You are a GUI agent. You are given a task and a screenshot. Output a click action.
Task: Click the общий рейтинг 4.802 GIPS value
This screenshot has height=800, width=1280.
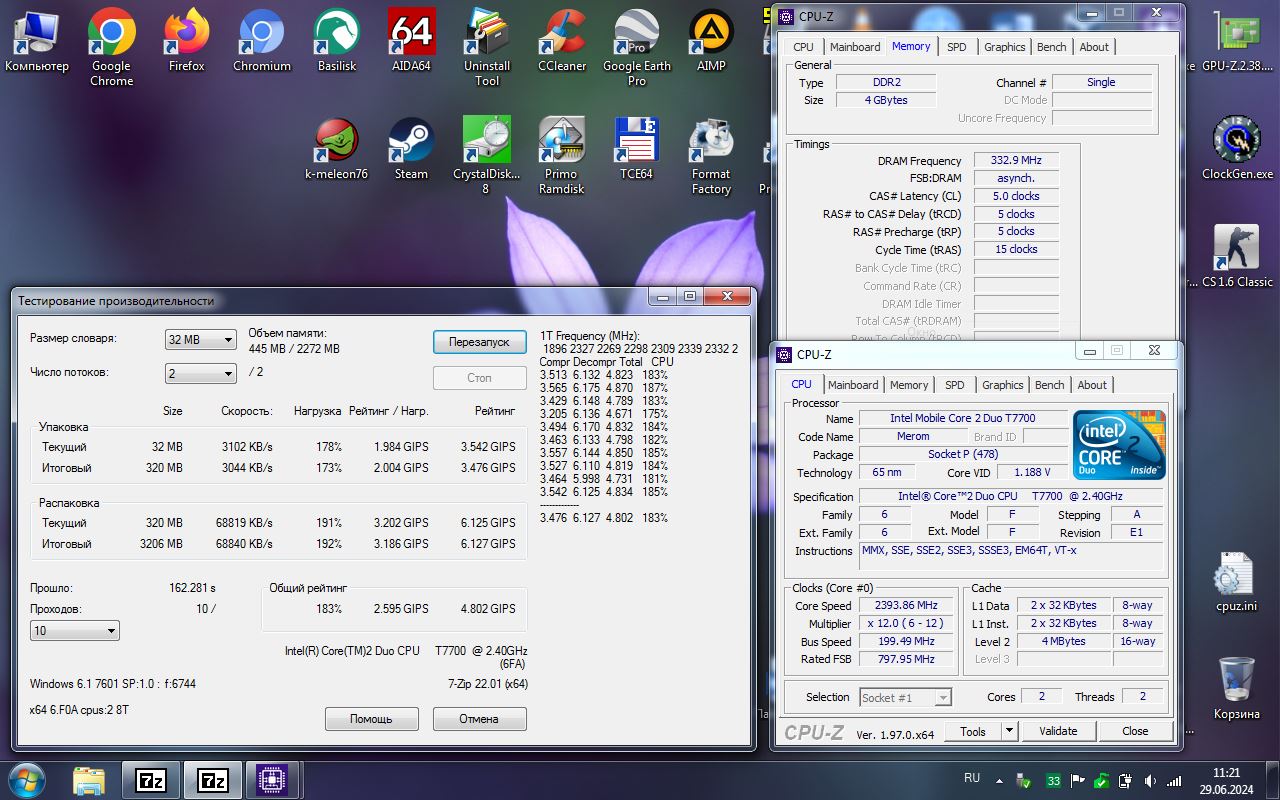488,609
